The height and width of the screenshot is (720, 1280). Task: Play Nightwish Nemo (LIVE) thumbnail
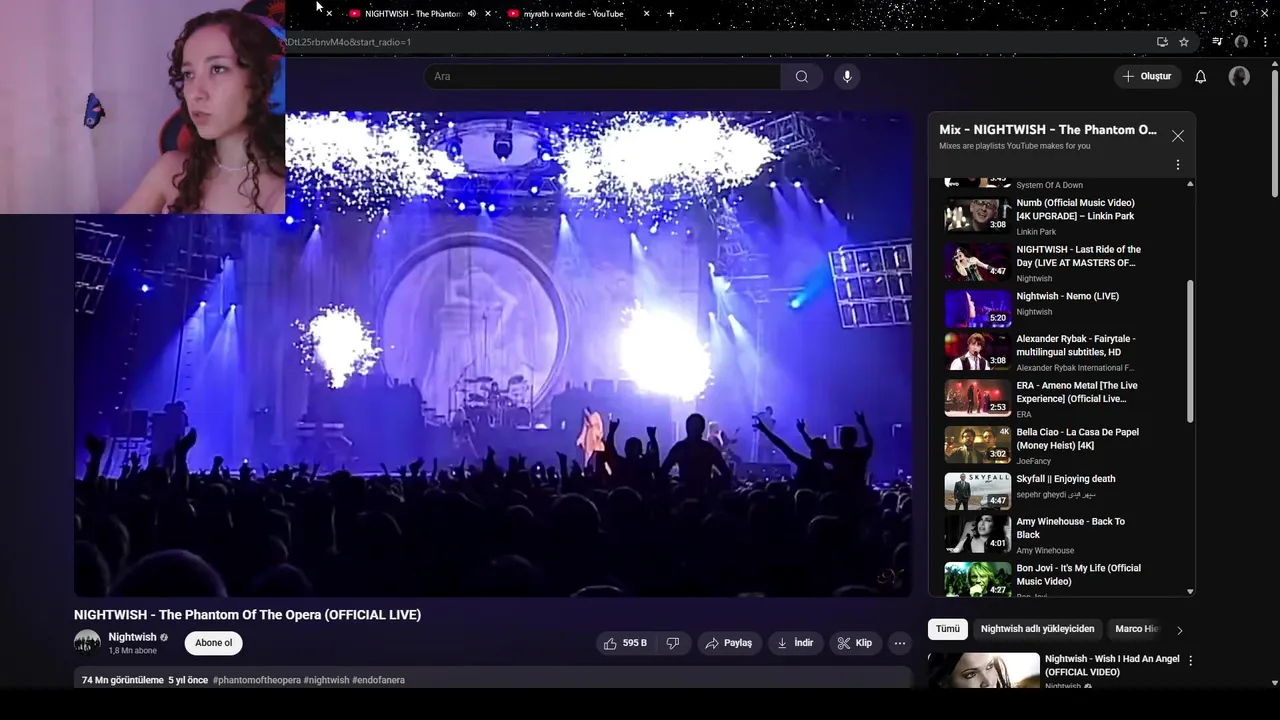click(x=977, y=309)
